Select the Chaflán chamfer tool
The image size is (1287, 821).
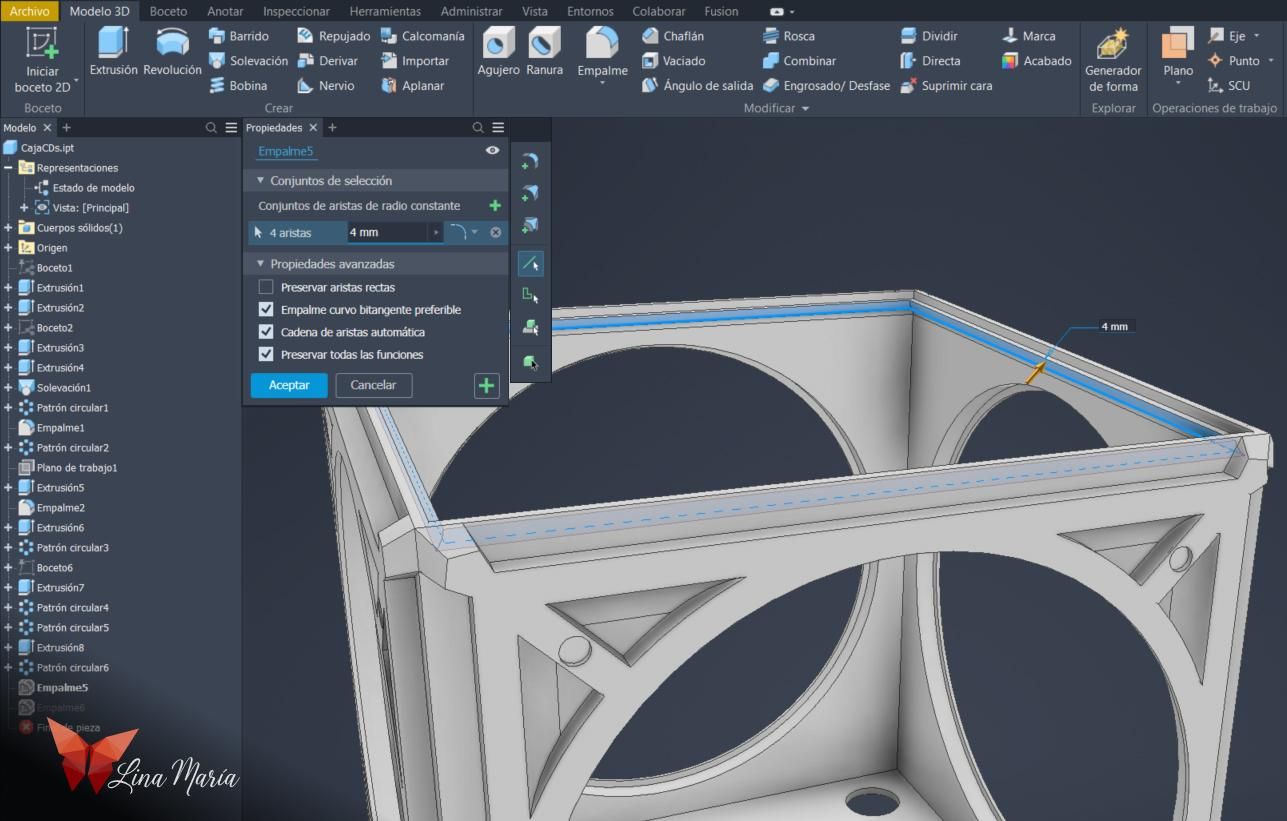tap(673, 36)
